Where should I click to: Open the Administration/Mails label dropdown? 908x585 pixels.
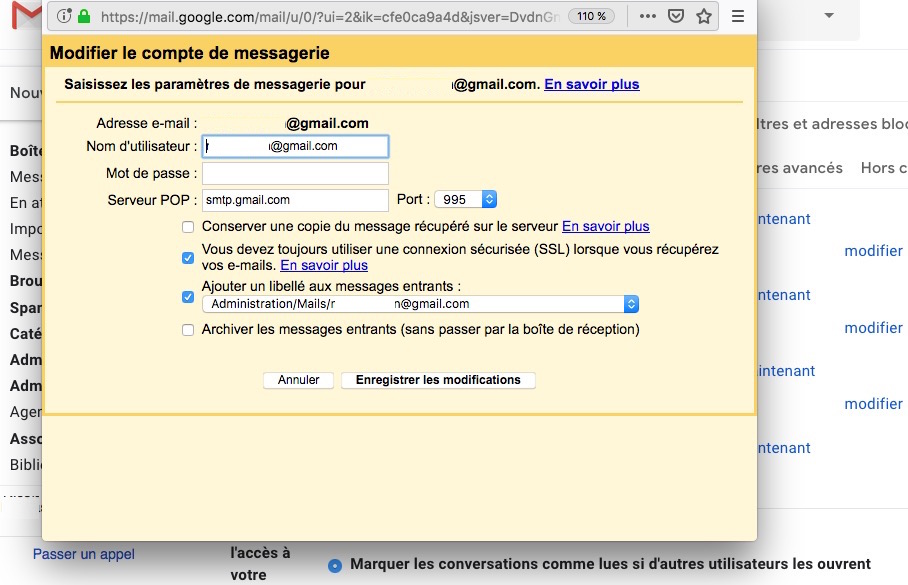[x=420, y=304]
